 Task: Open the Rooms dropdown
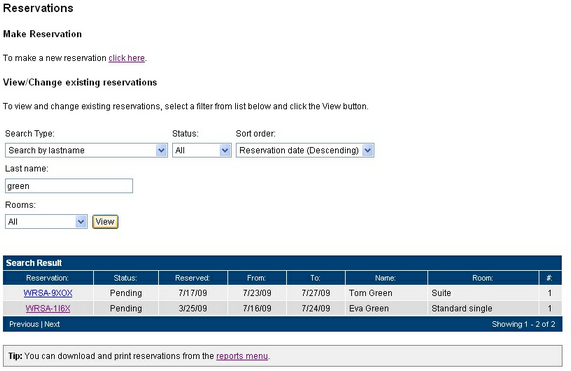coord(46,222)
